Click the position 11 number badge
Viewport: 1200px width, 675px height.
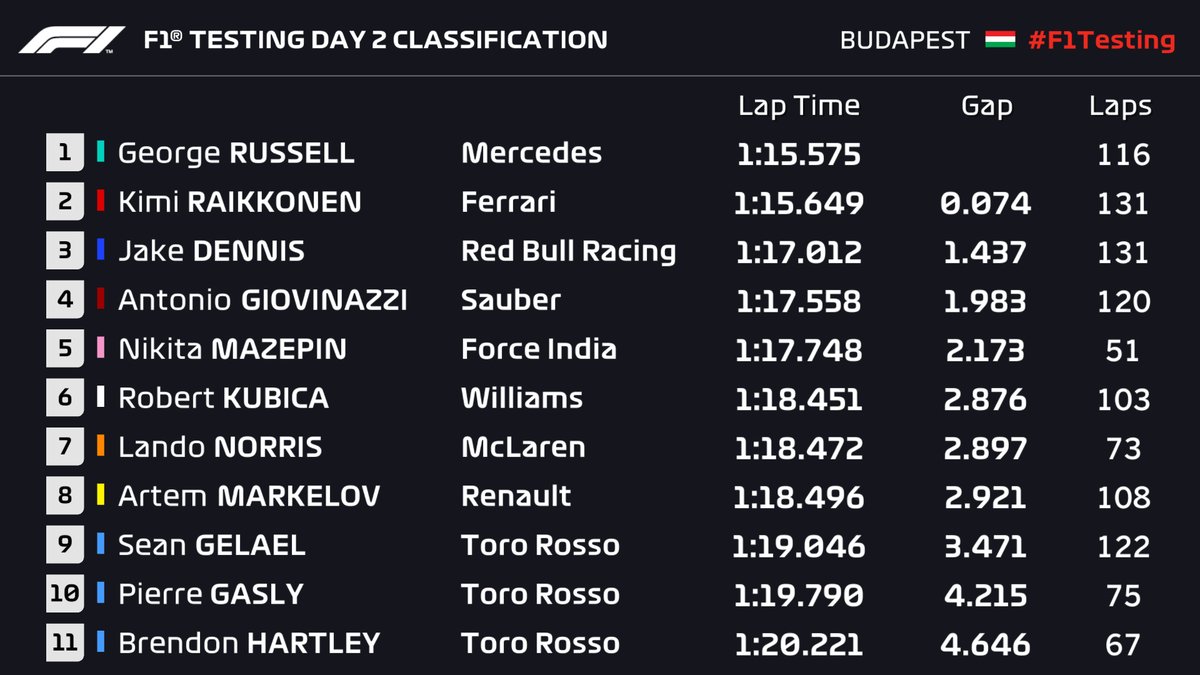64,643
